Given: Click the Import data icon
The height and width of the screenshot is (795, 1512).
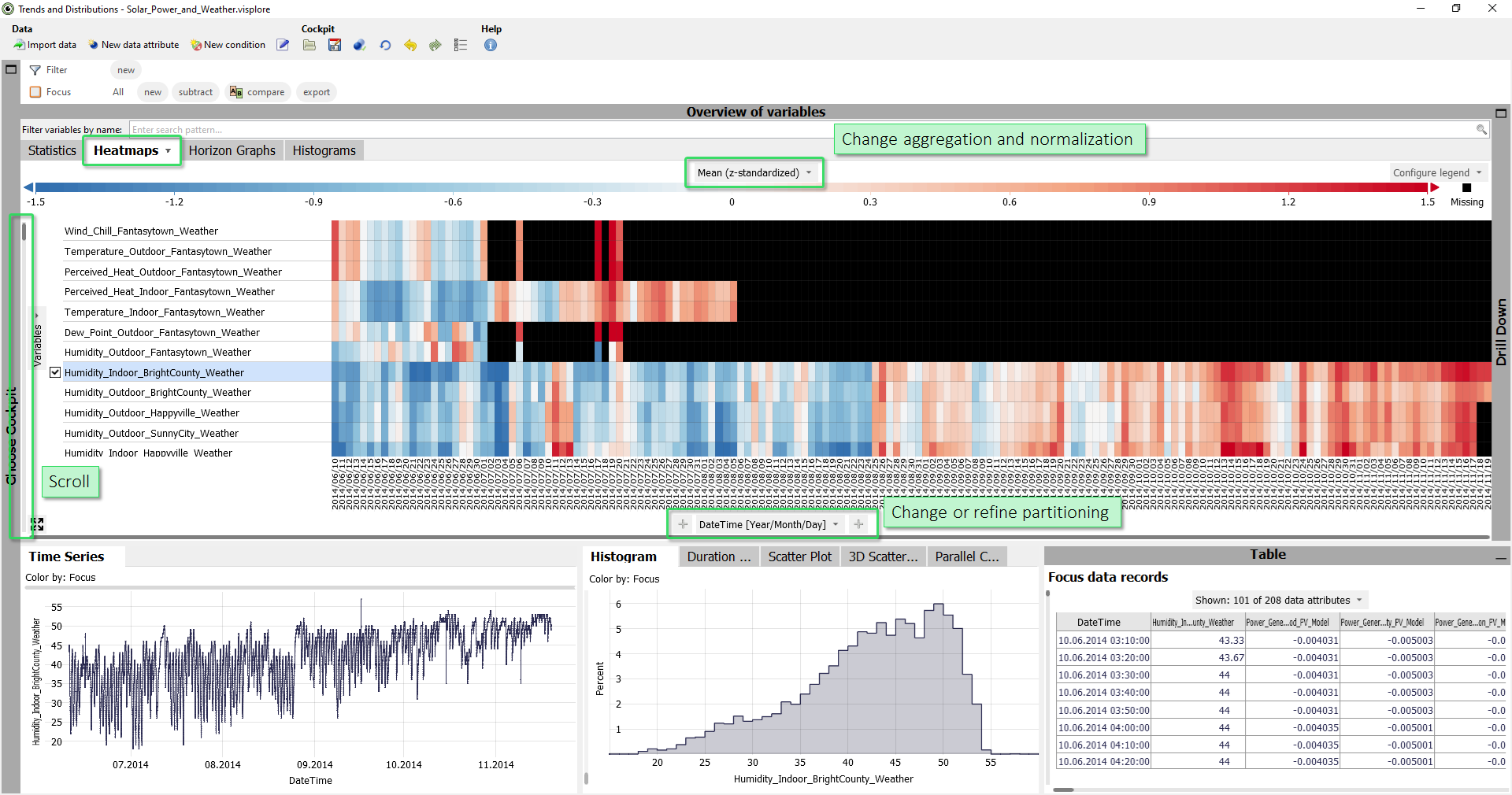Looking at the screenshot, I should click(x=20, y=45).
